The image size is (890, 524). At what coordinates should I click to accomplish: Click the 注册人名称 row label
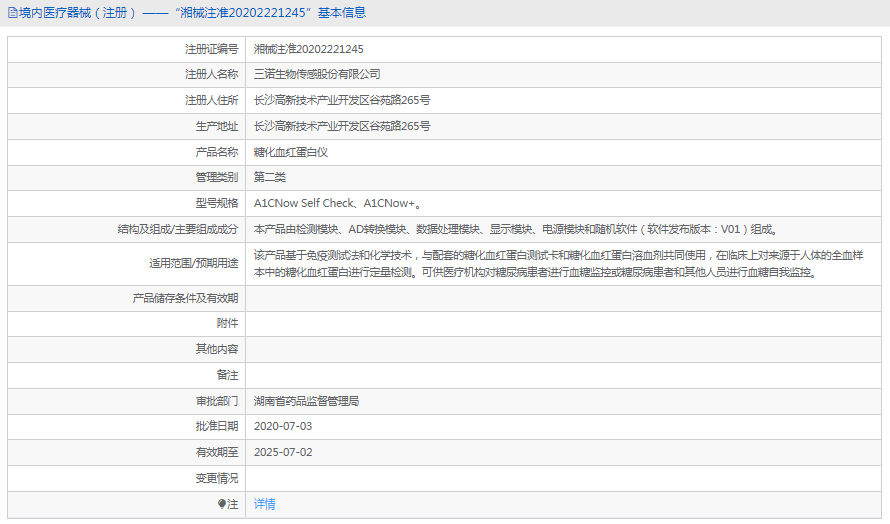tap(212, 74)
